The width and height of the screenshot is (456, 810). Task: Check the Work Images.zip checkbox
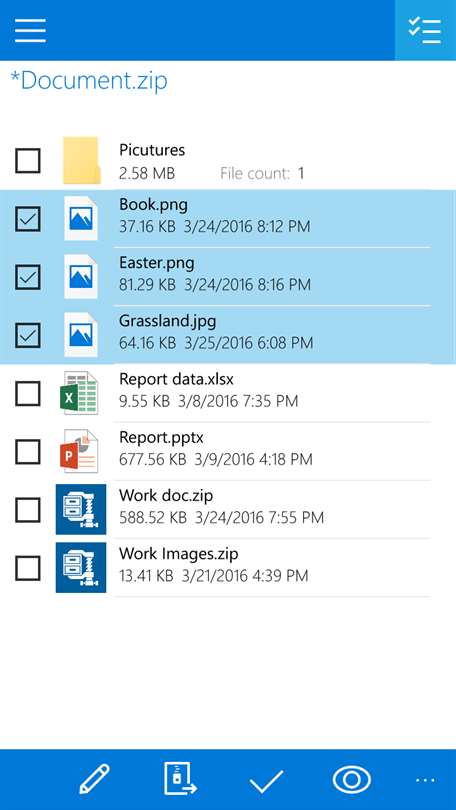coord(27,568)
